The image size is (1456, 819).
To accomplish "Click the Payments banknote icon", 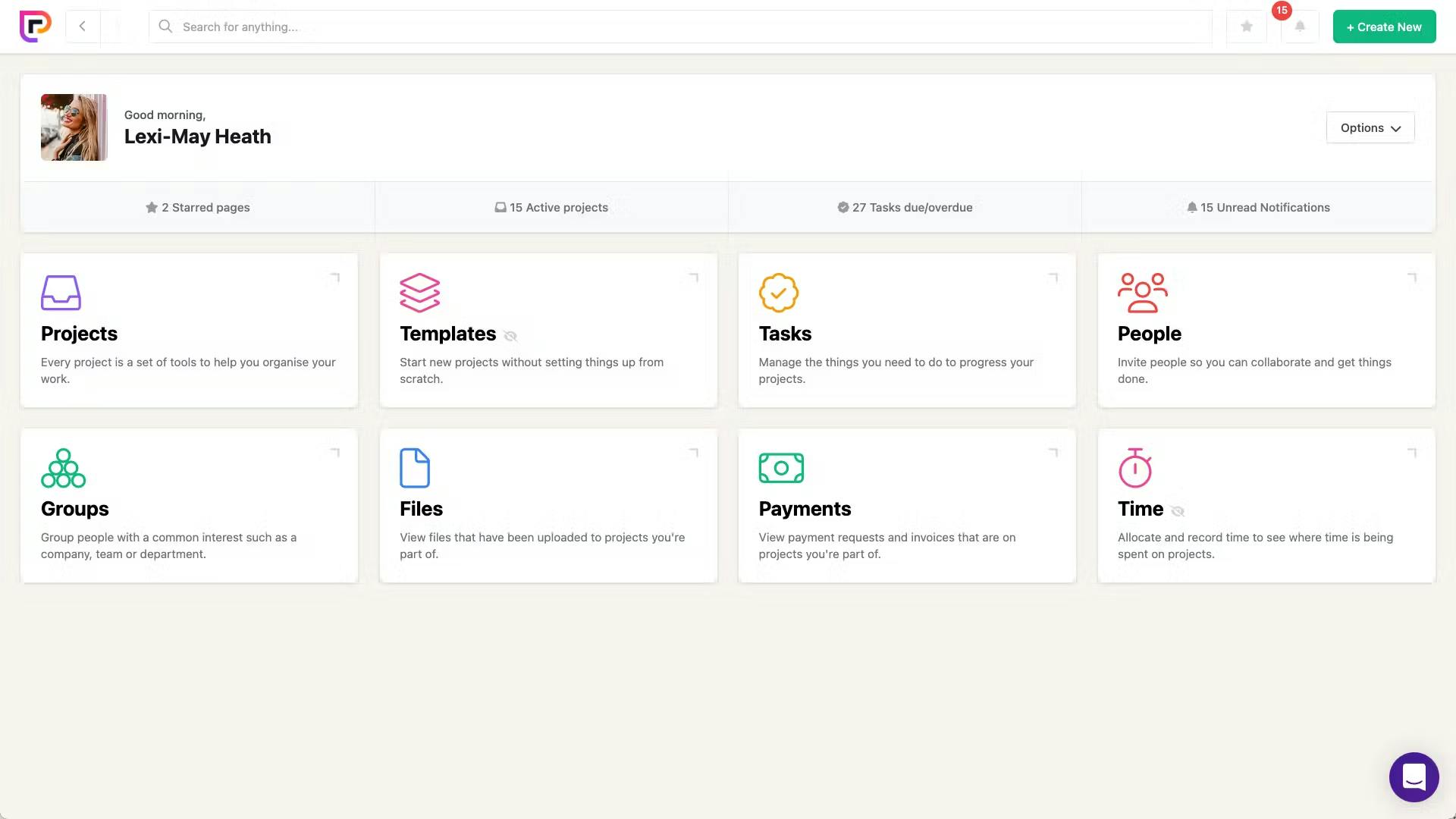I will 781,468.
